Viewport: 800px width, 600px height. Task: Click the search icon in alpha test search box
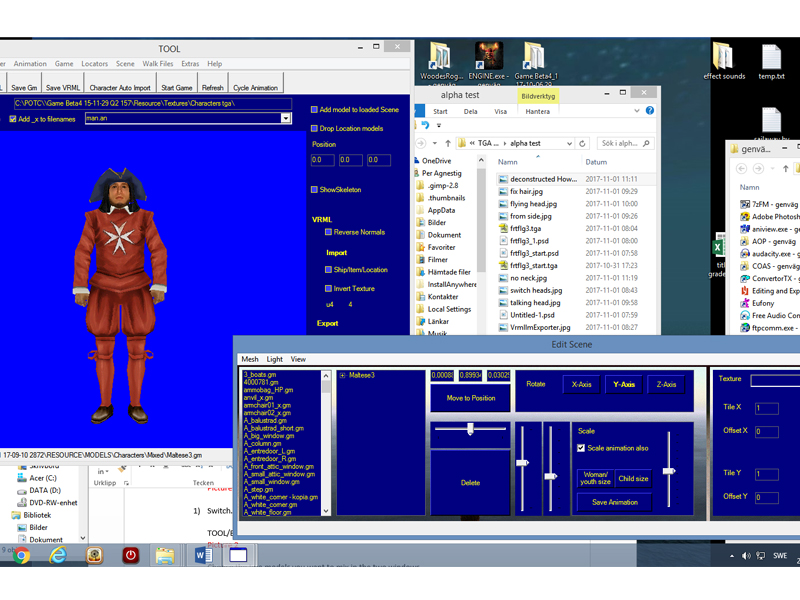(x=646, y=143)
